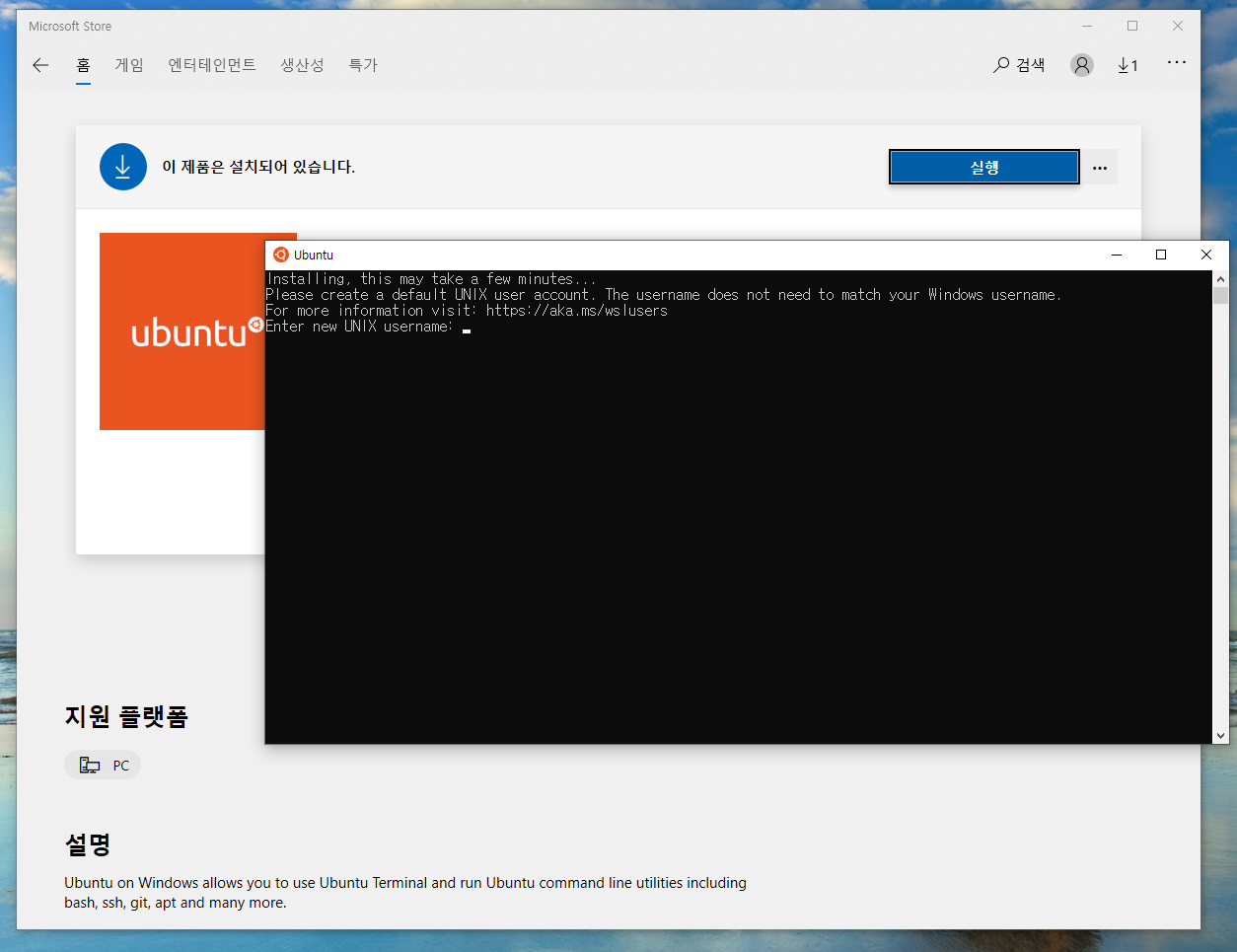Minimize the Microsoft Store window
The height and width of the screenshot is (952, 1237).
click(1087, 26)
